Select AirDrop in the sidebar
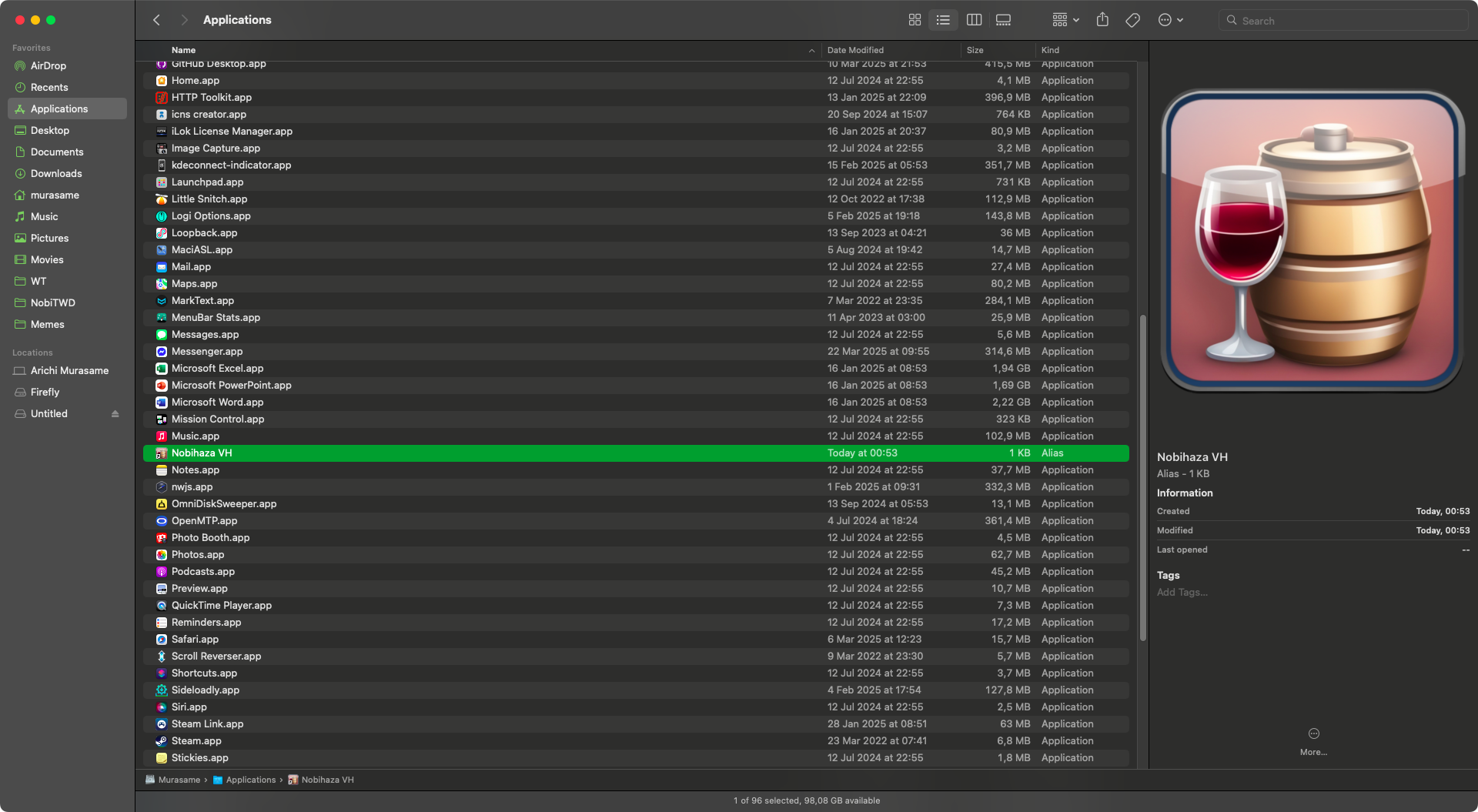Screen dimensions: 1478x812 [48, 66]
